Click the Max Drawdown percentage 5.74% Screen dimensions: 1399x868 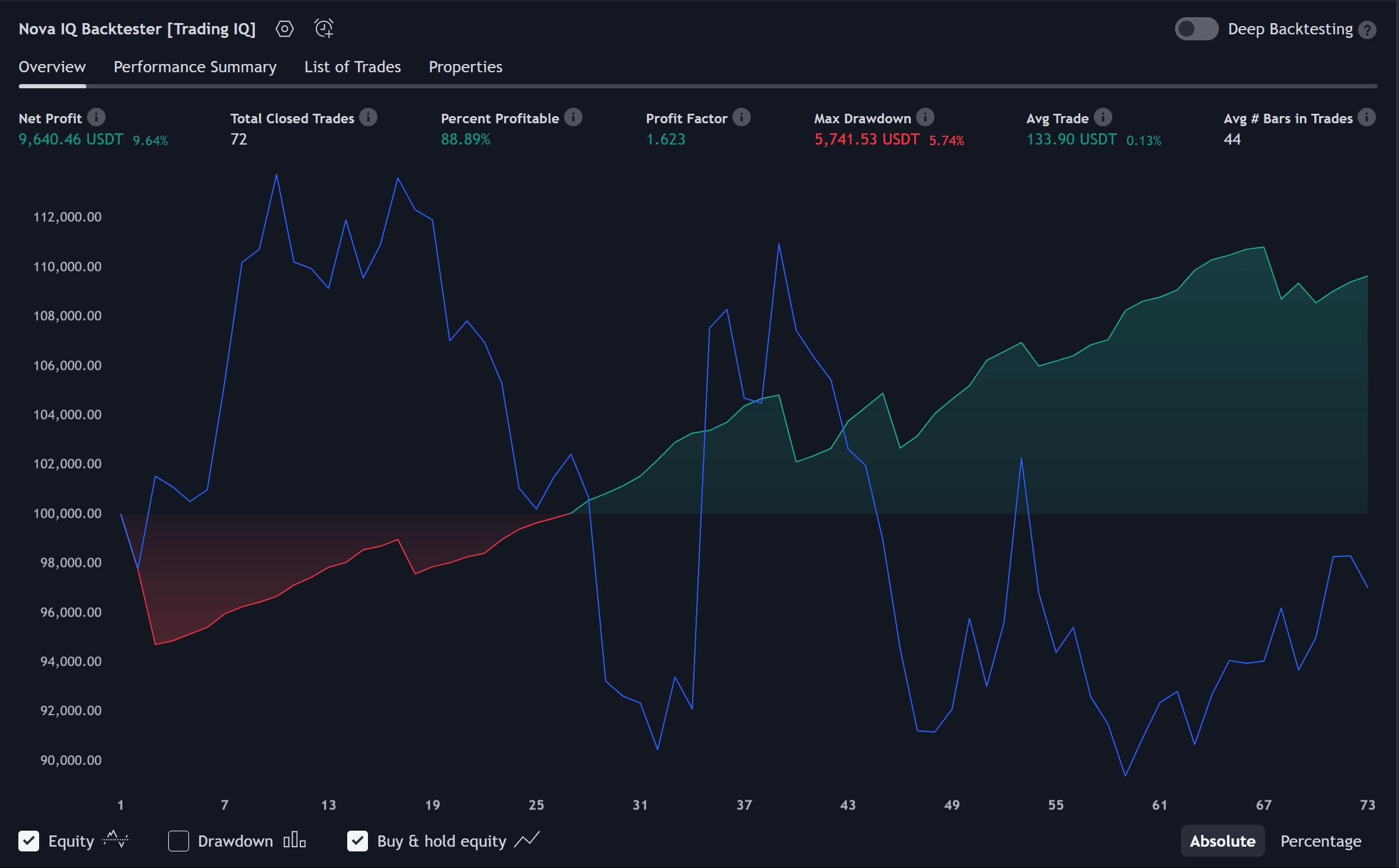click(946, 140)
